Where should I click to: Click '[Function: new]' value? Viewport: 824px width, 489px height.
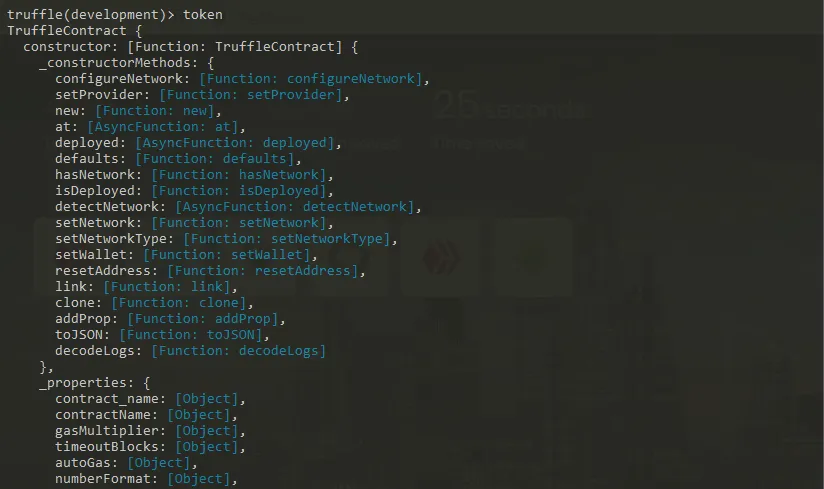[155, 111]
